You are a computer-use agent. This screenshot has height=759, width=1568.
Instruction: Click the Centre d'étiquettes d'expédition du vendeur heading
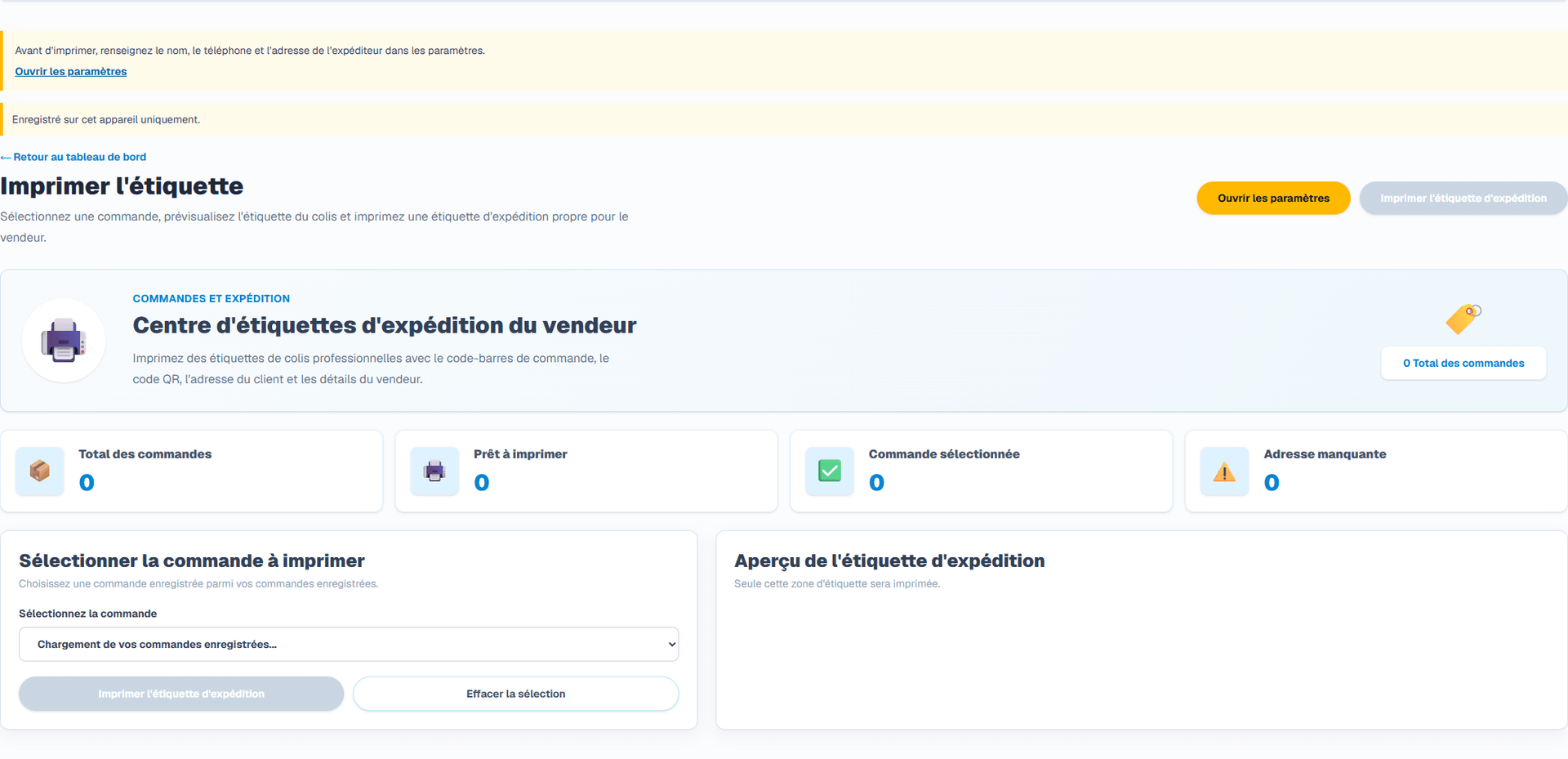385,325
